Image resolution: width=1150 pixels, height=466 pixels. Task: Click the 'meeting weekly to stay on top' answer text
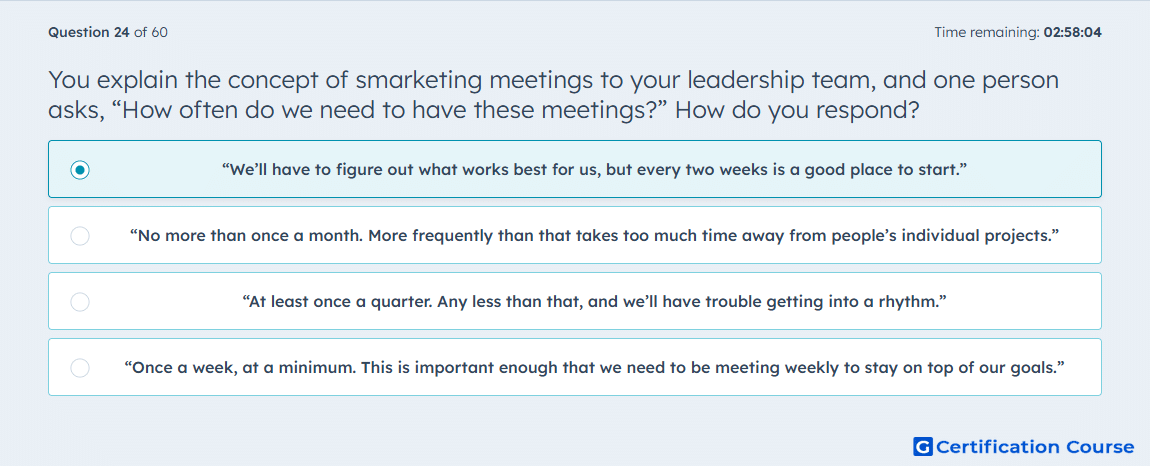[806, 368]
